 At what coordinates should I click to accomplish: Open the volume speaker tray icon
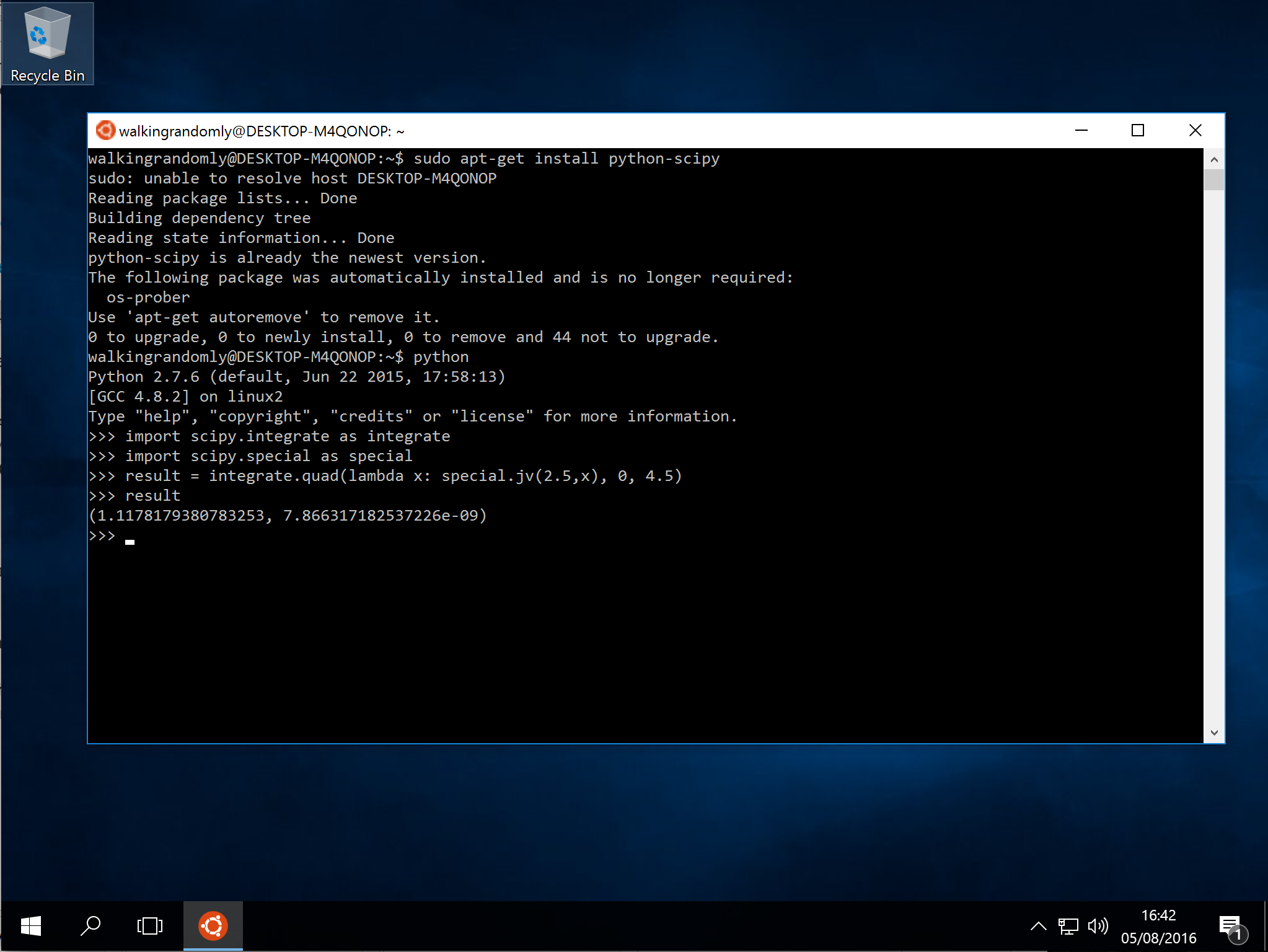tap(1098, 926)
